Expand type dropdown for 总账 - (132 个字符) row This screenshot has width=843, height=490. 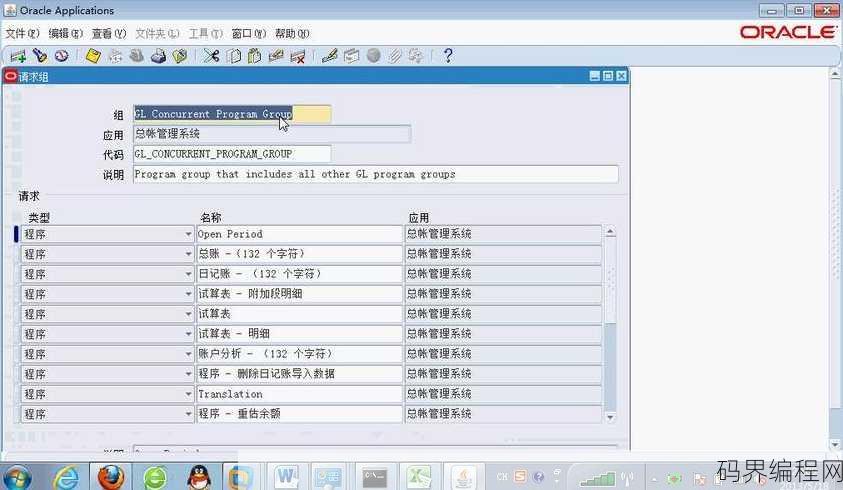[188, 254]
